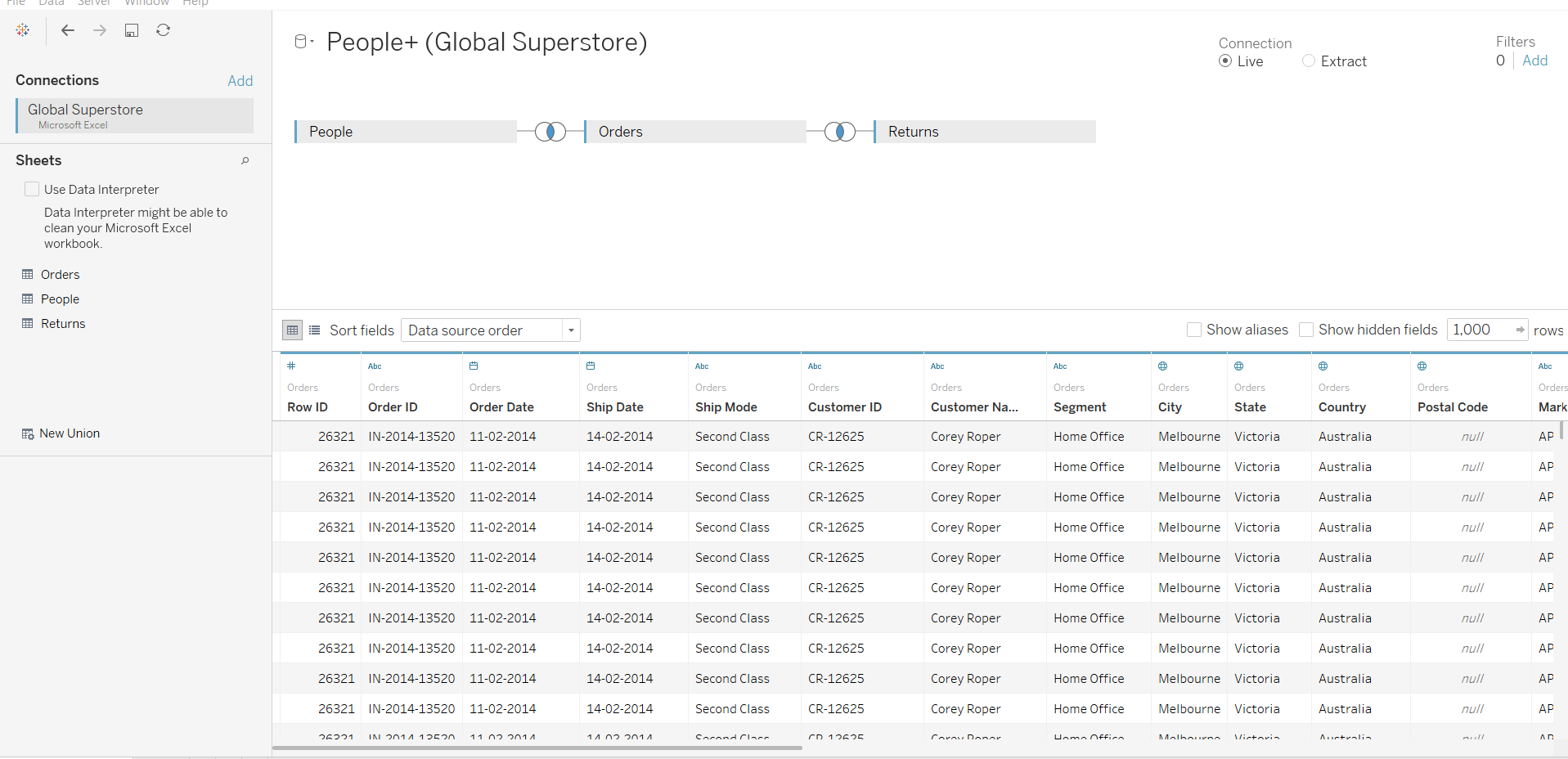Click the Ship Mode Abc type icon
Screen dimensions: 1568x759
point(702,366)
